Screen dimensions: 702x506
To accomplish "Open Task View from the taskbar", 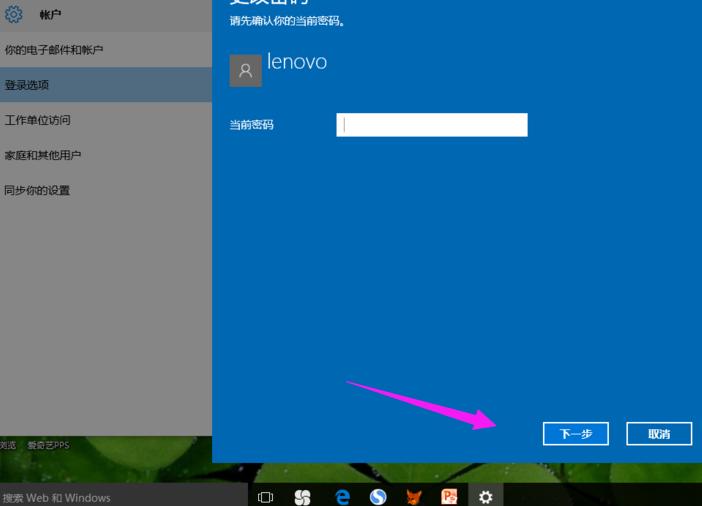I will tap(265, 496).
